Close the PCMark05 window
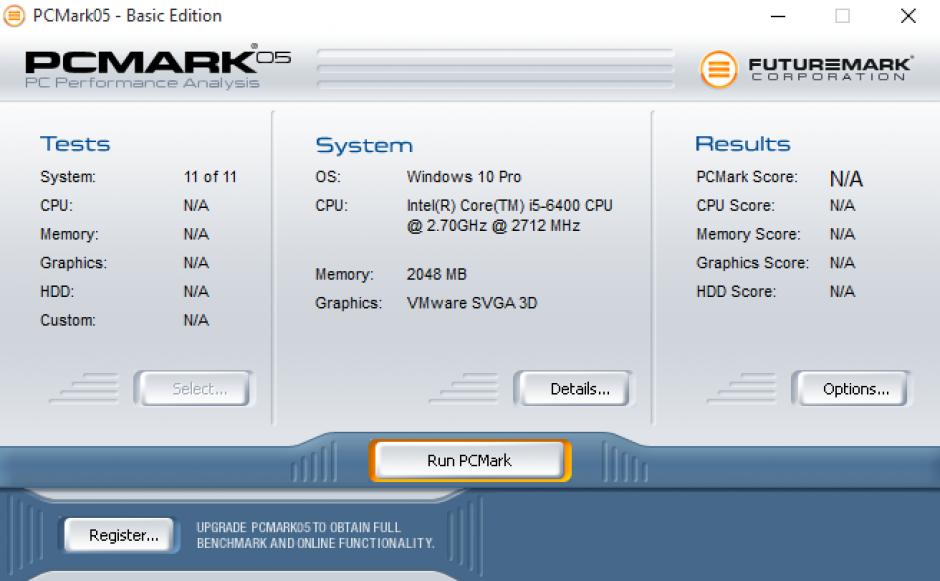Screen dimensions: 940x581 [x=908, y=16]
